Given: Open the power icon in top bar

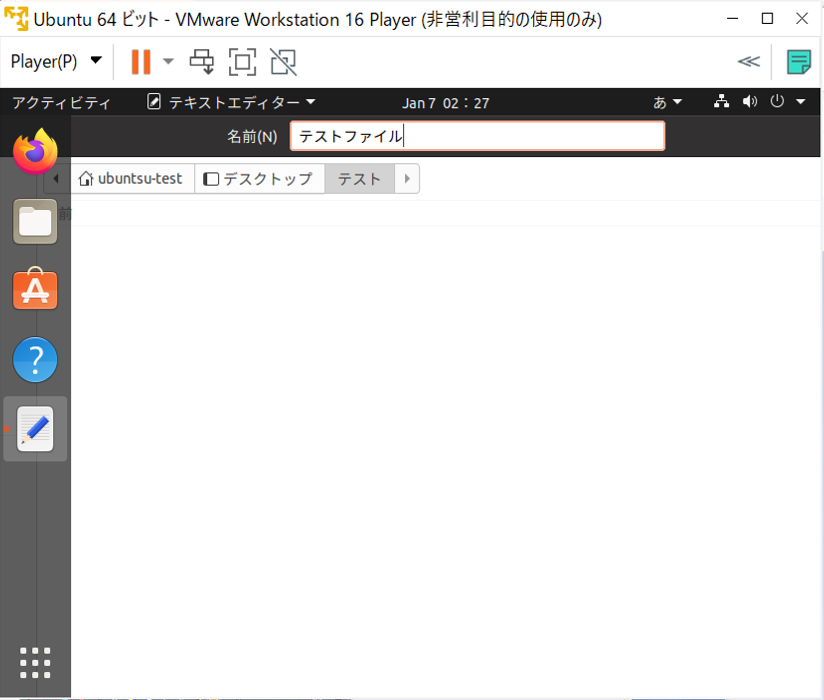Looking at the screenshot, I should [777, 101].
